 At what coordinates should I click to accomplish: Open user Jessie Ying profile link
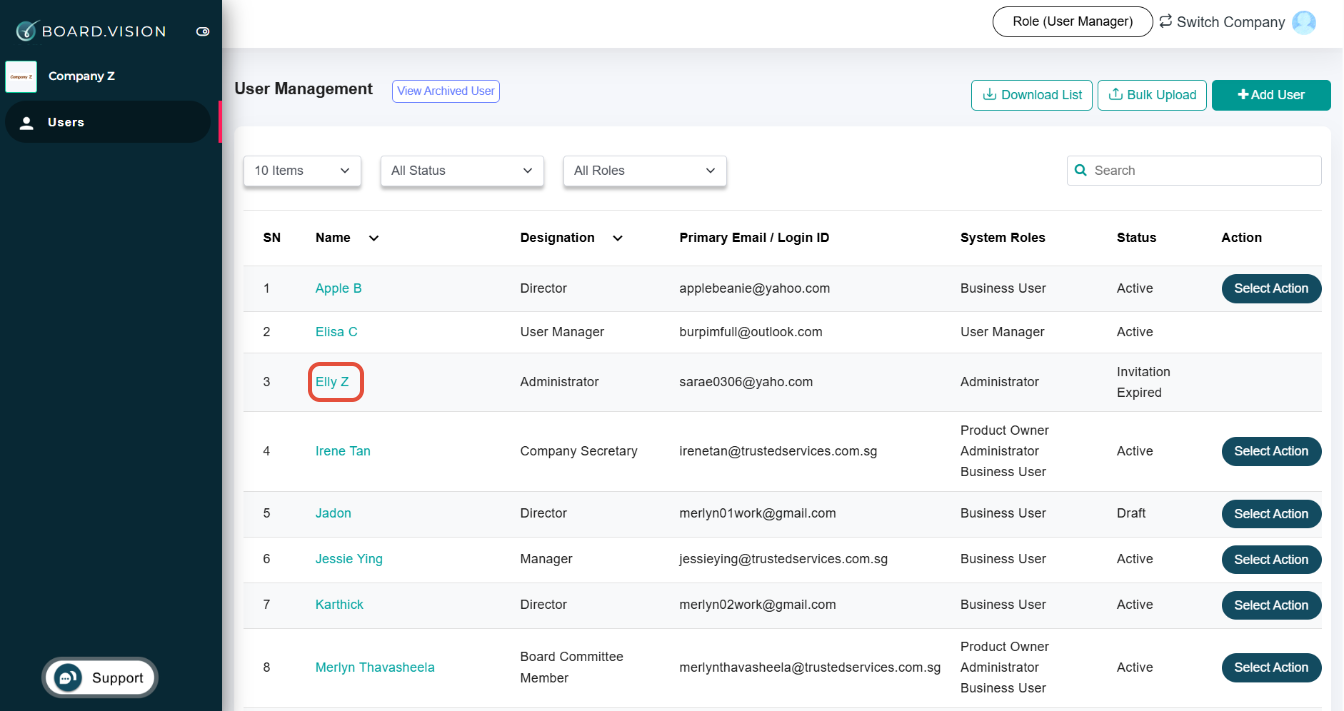coord(349,559)
